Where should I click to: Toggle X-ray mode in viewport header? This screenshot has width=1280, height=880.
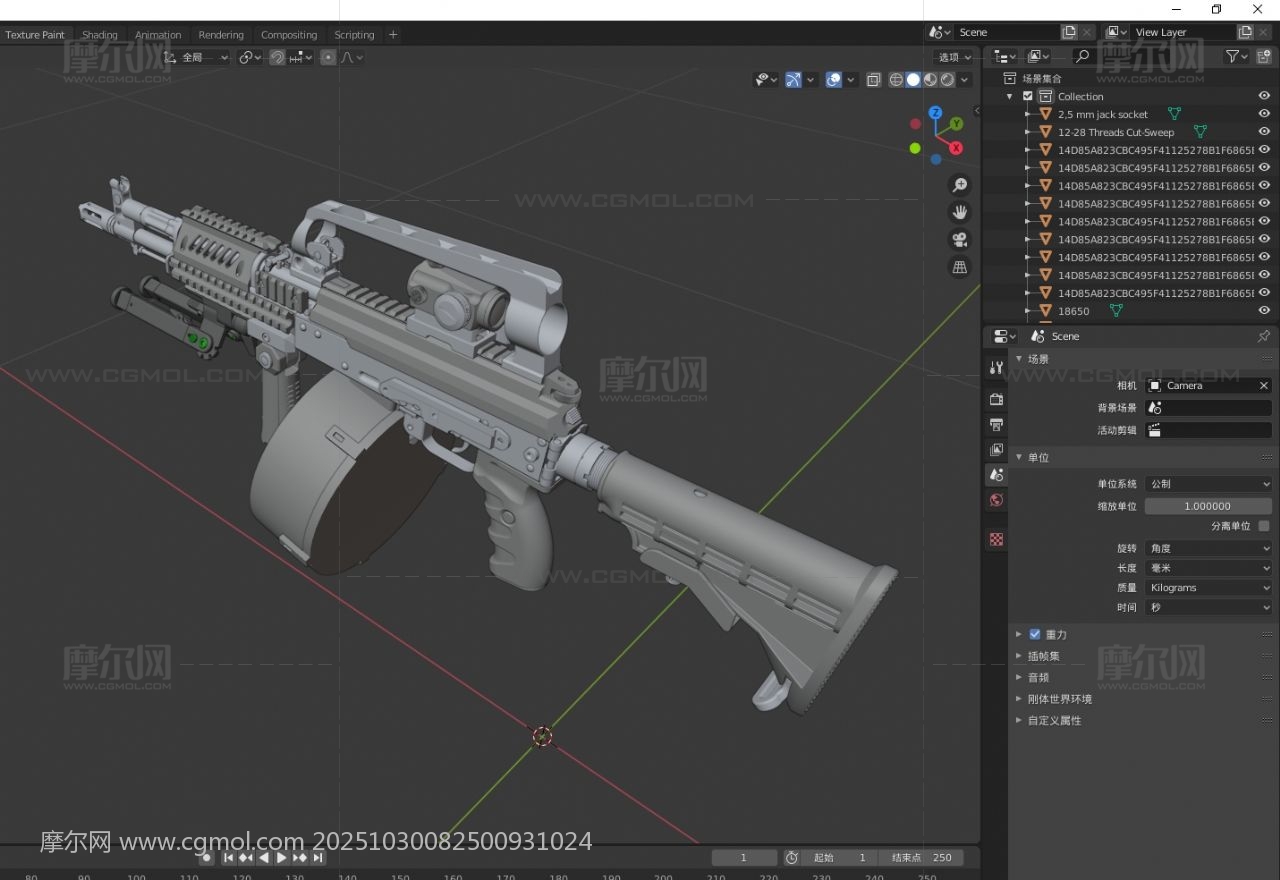[x=873, y=80]
